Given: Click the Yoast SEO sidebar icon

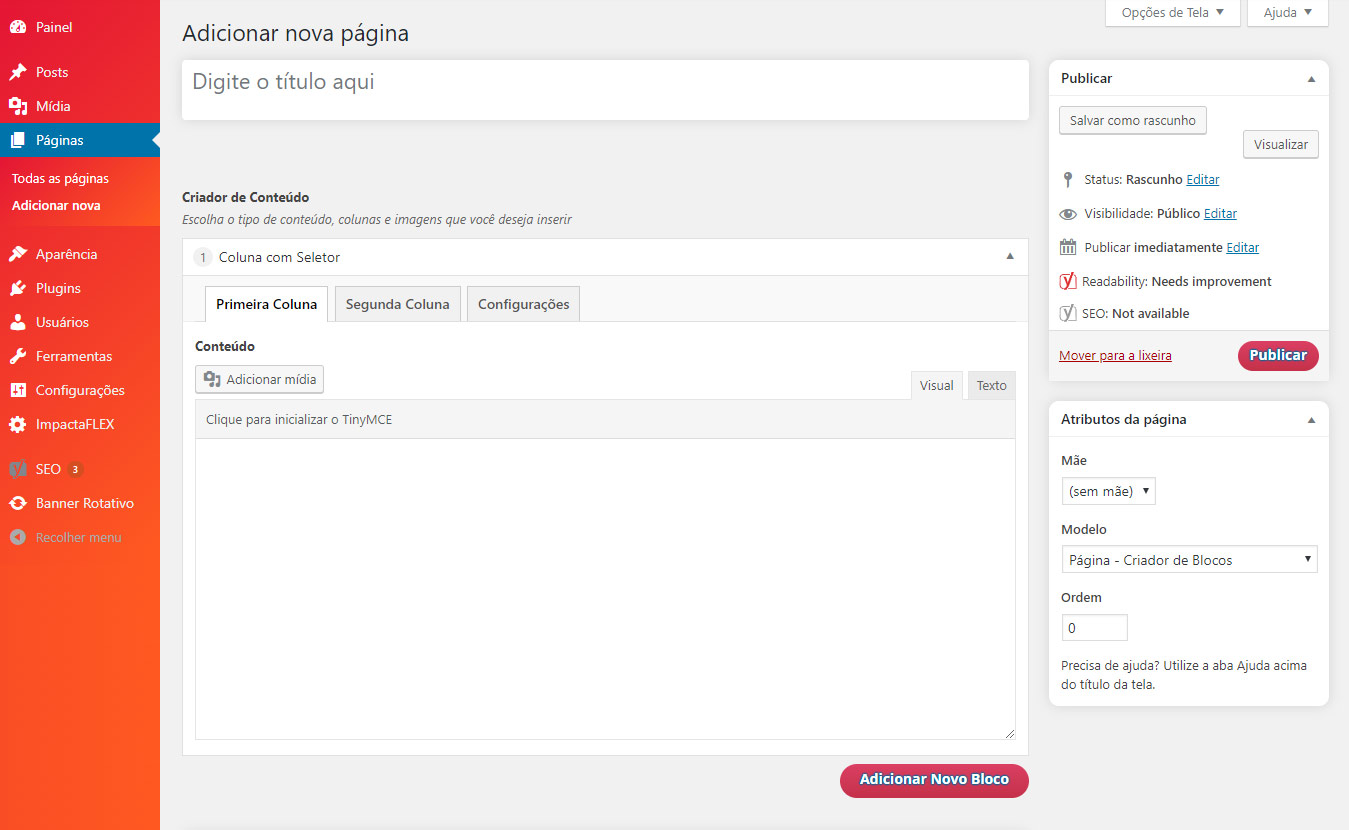Looking at the screenshot, I should [x=18, y=469].
